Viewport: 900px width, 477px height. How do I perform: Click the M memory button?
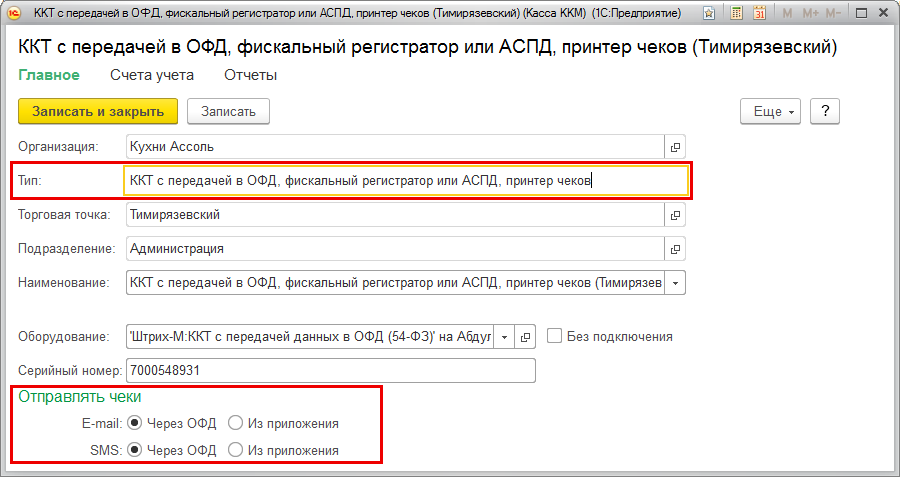click(788, 13)
